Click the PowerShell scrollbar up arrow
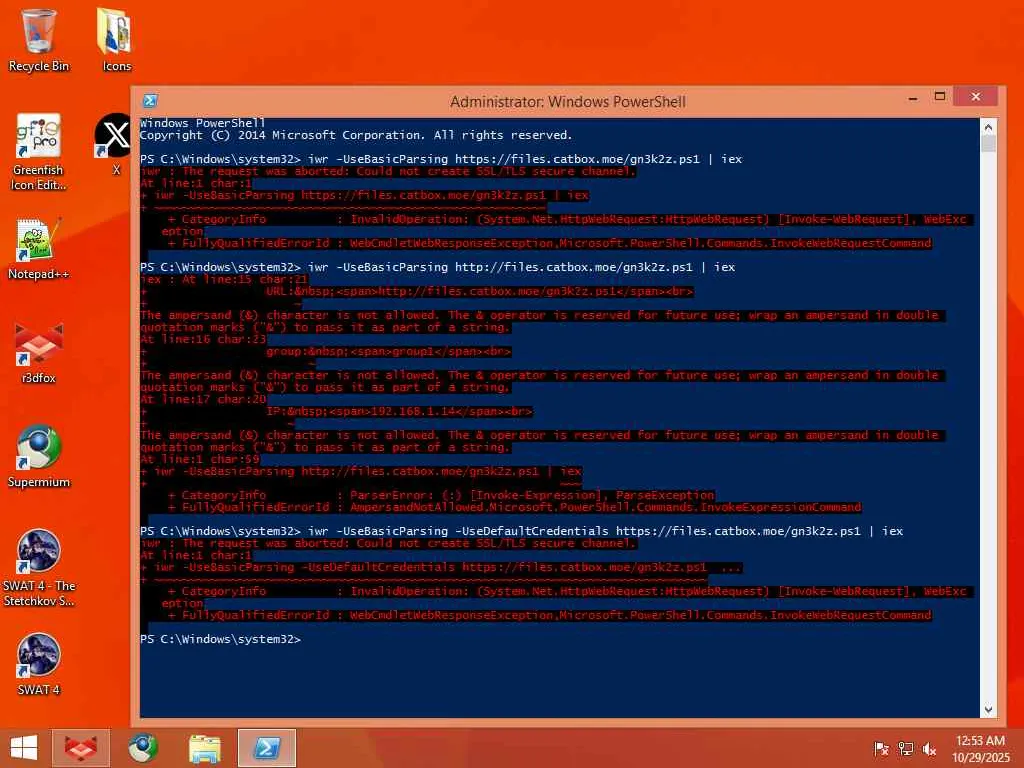 (988, 127)
